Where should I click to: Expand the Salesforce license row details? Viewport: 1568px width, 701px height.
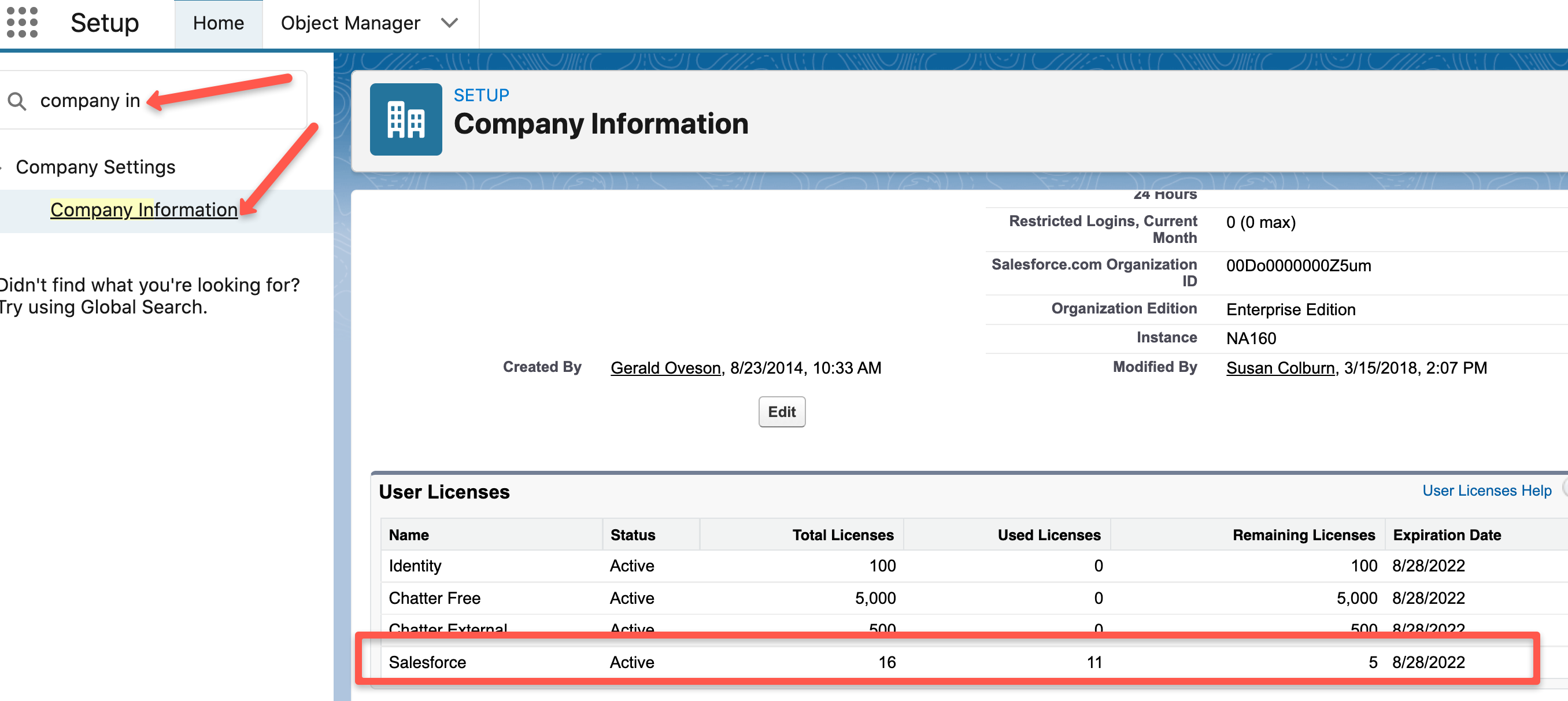point(428,662)
